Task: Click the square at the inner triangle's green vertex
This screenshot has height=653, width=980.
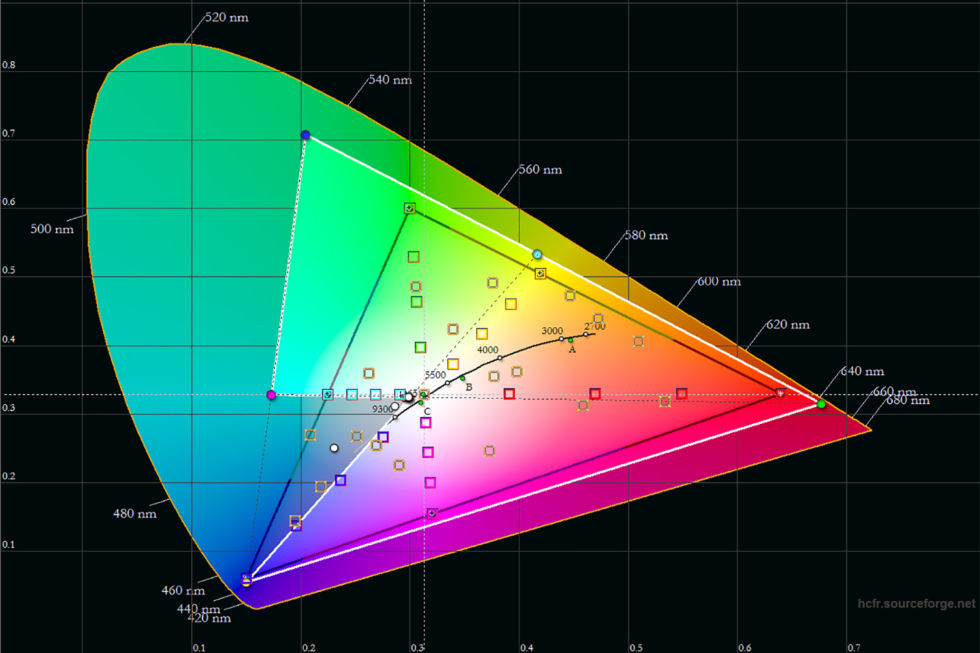Action: 409,208
